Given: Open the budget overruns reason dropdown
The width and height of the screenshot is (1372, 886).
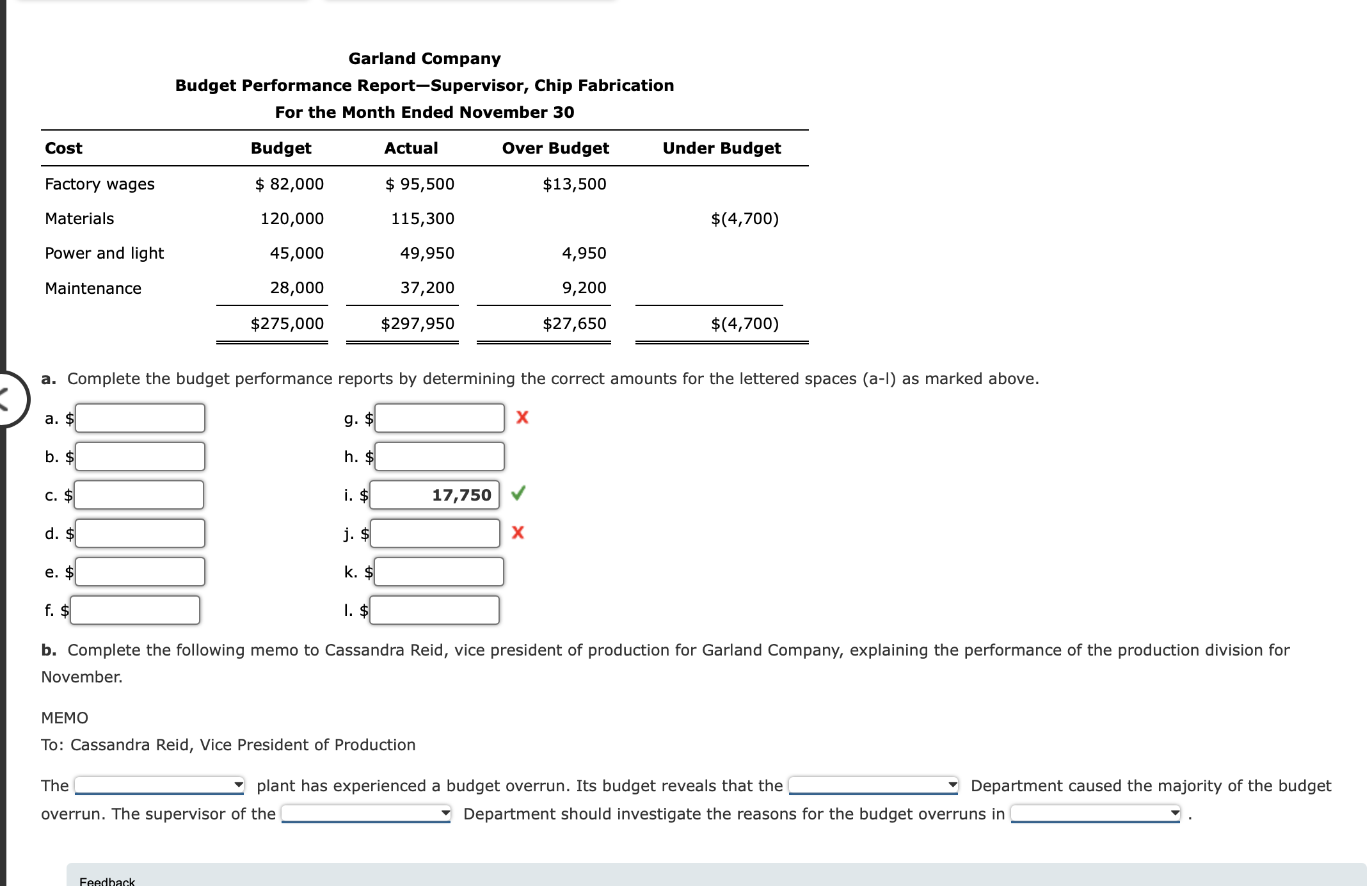Looking at the screenshot, I should pyautogui.click(x=1095, y=814).
